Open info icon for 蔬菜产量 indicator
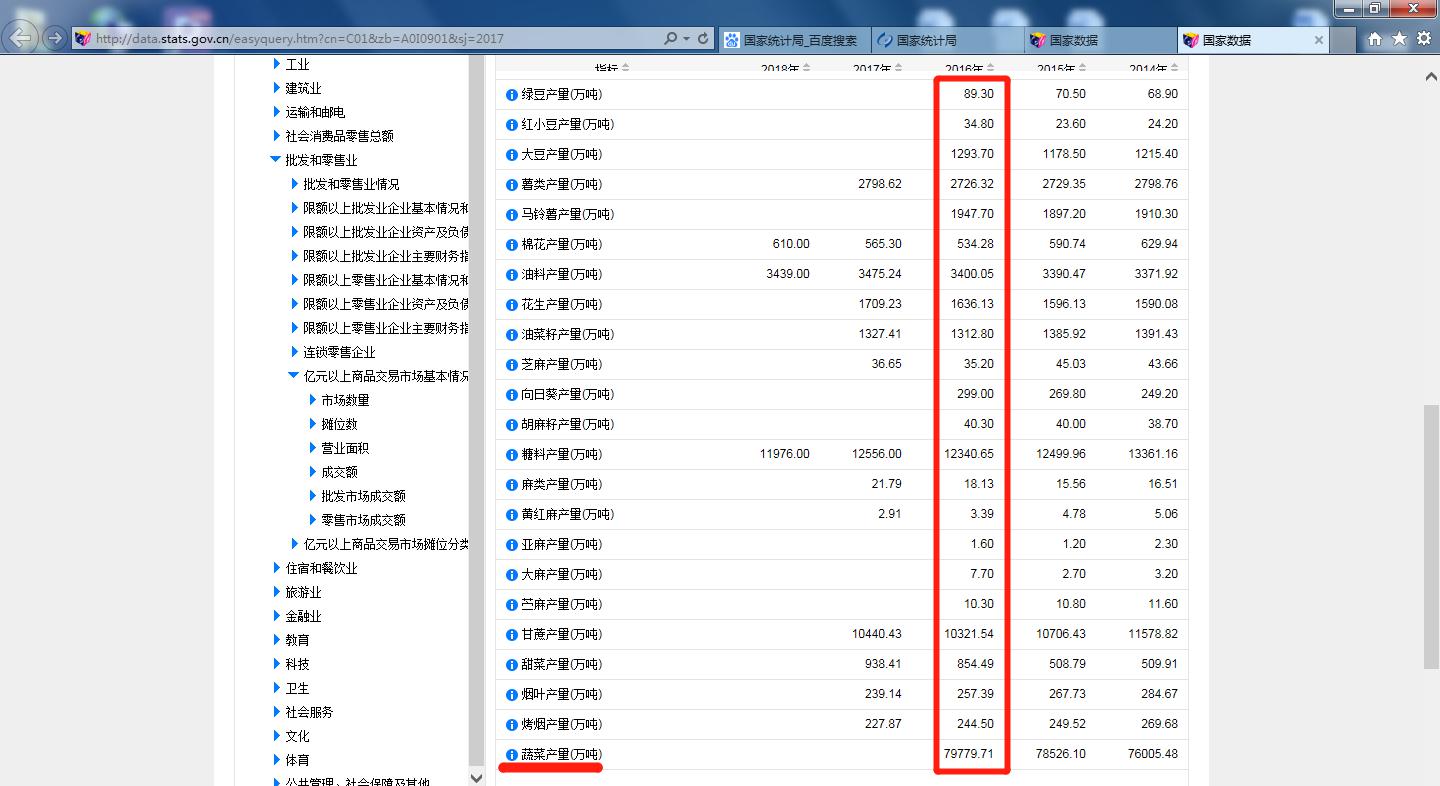 click(x=512, y=755)
